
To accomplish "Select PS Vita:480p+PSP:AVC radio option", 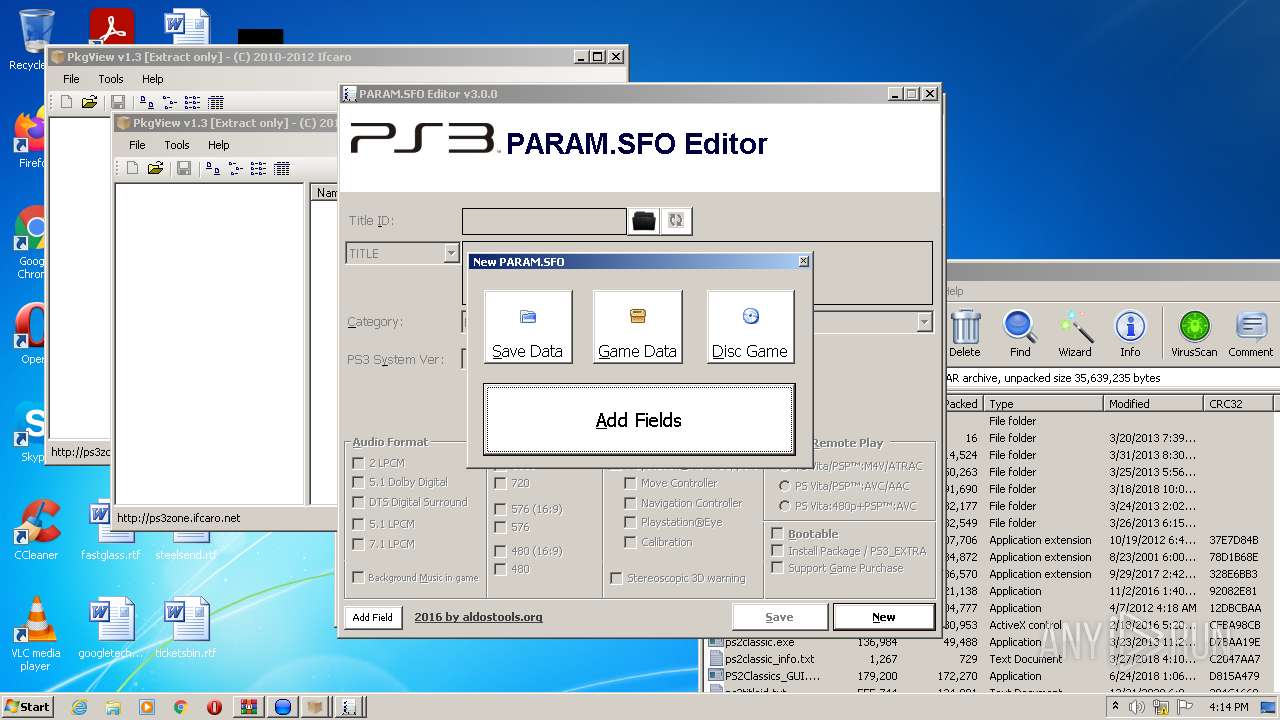I will click(x=785, y=506).
